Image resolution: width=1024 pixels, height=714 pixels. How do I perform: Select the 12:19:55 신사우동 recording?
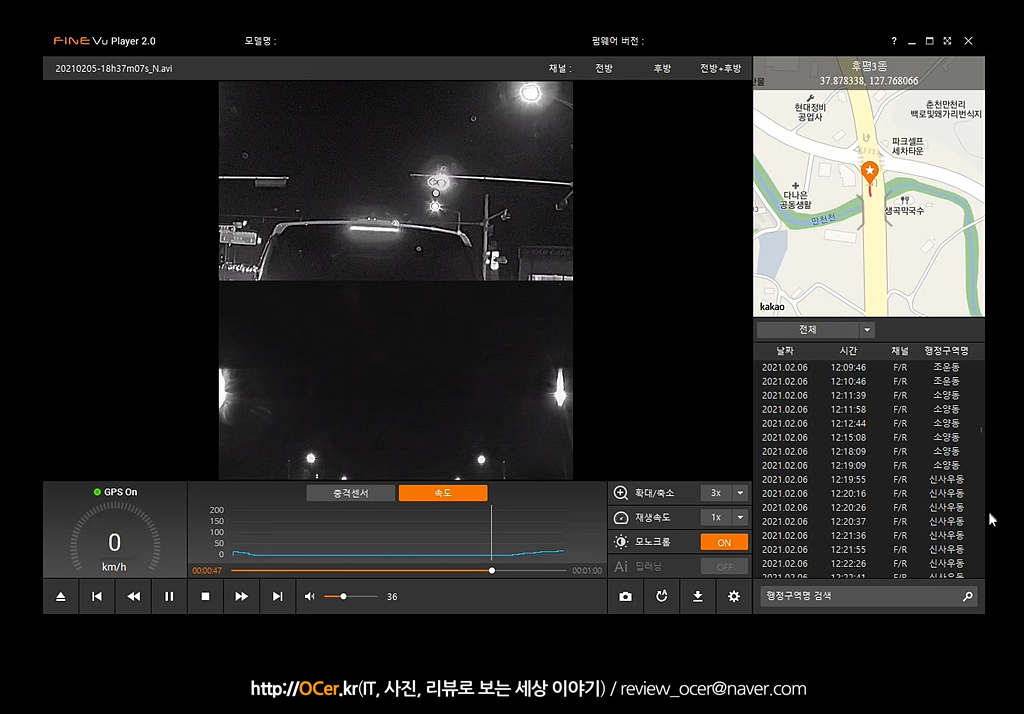(866, 479)
